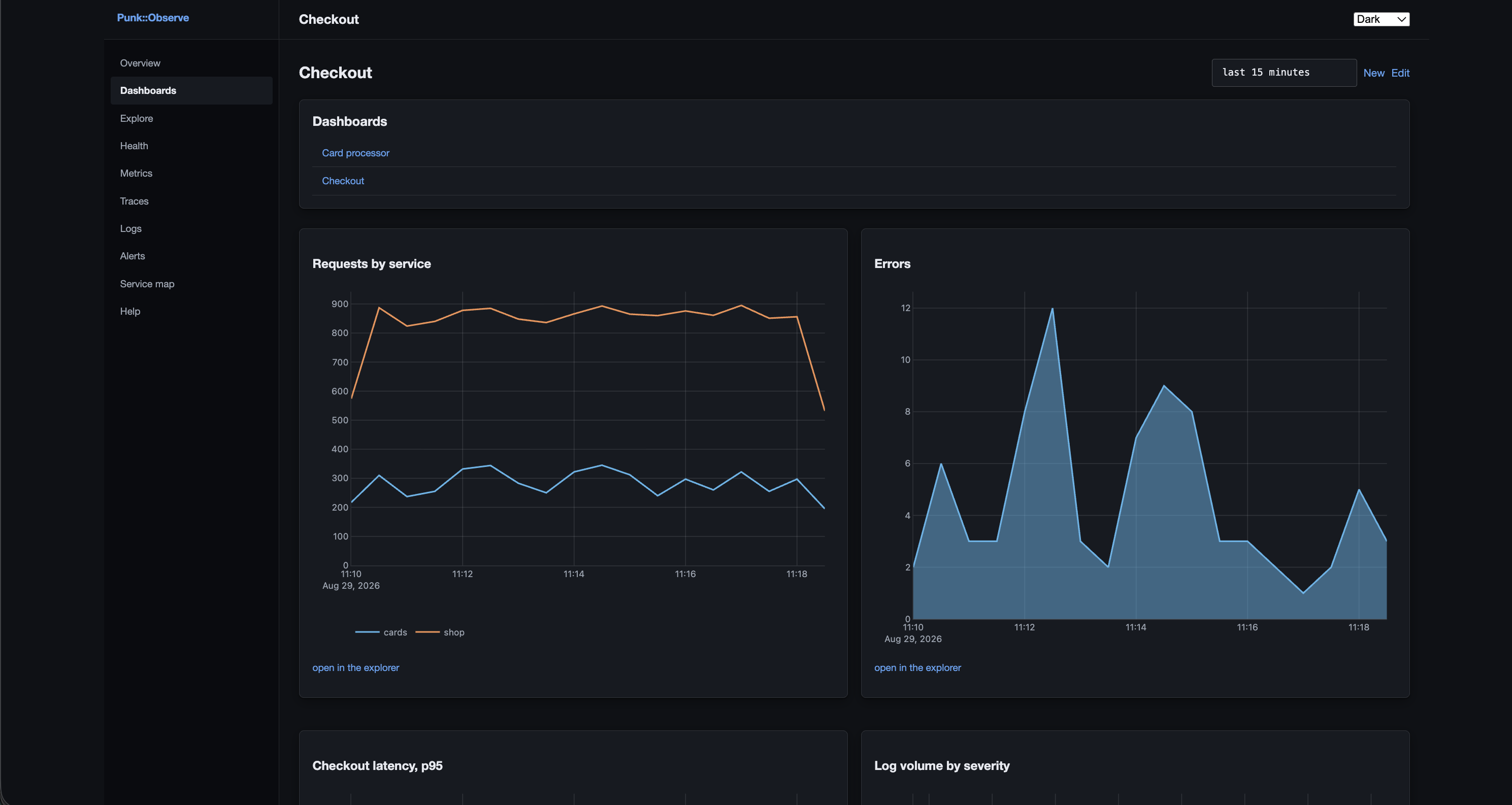Click the 'Aug 29, 2026' date under Requests chart

351,586
